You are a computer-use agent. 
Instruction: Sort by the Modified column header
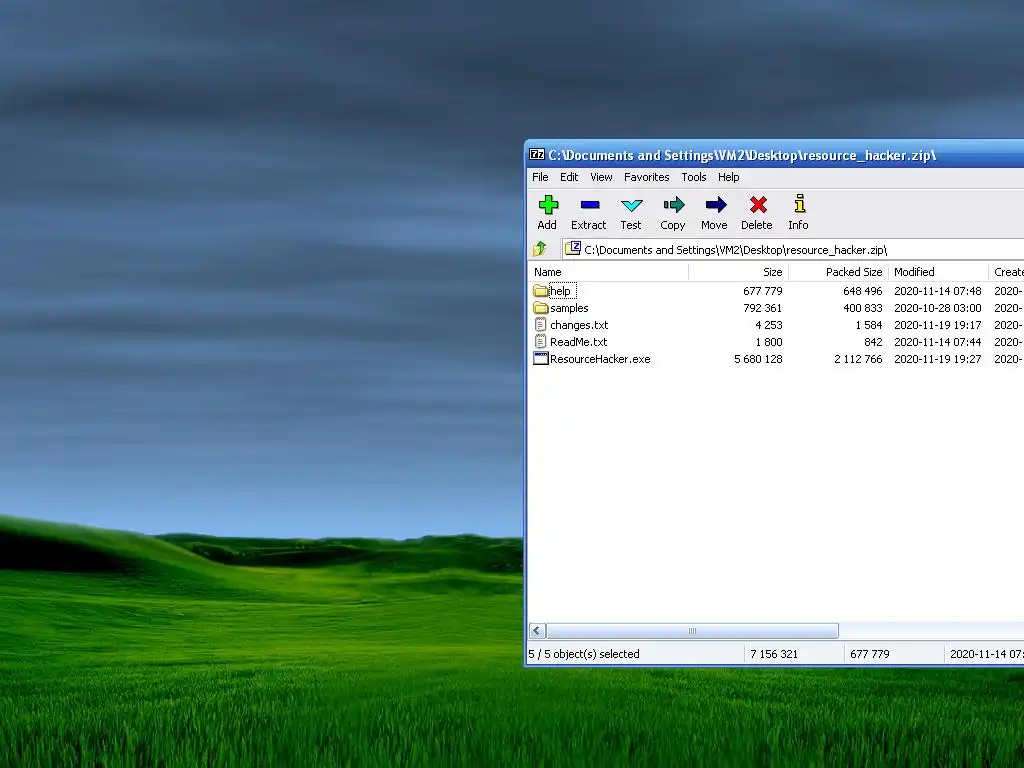[x=938, y=272]
